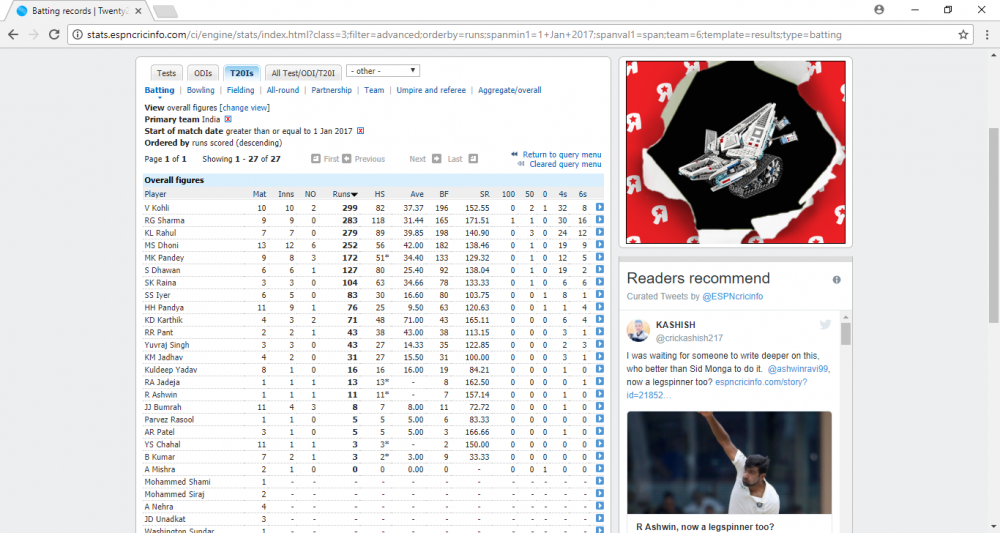This screenshot has height=533, width=1000.
Task: Go back using browser back arrow
Action: (13, 35)
